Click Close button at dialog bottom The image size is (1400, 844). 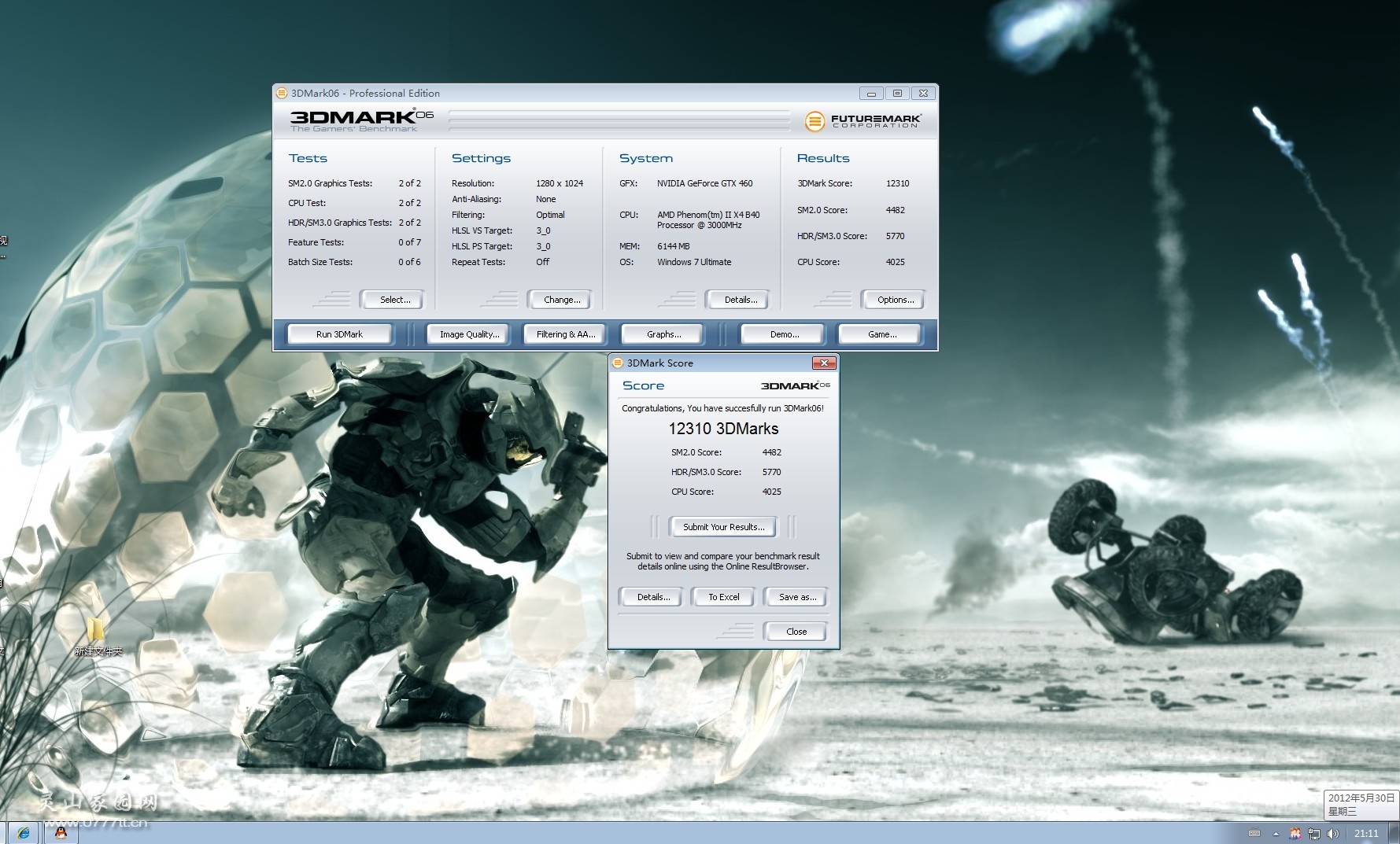(x=796, y=632)
